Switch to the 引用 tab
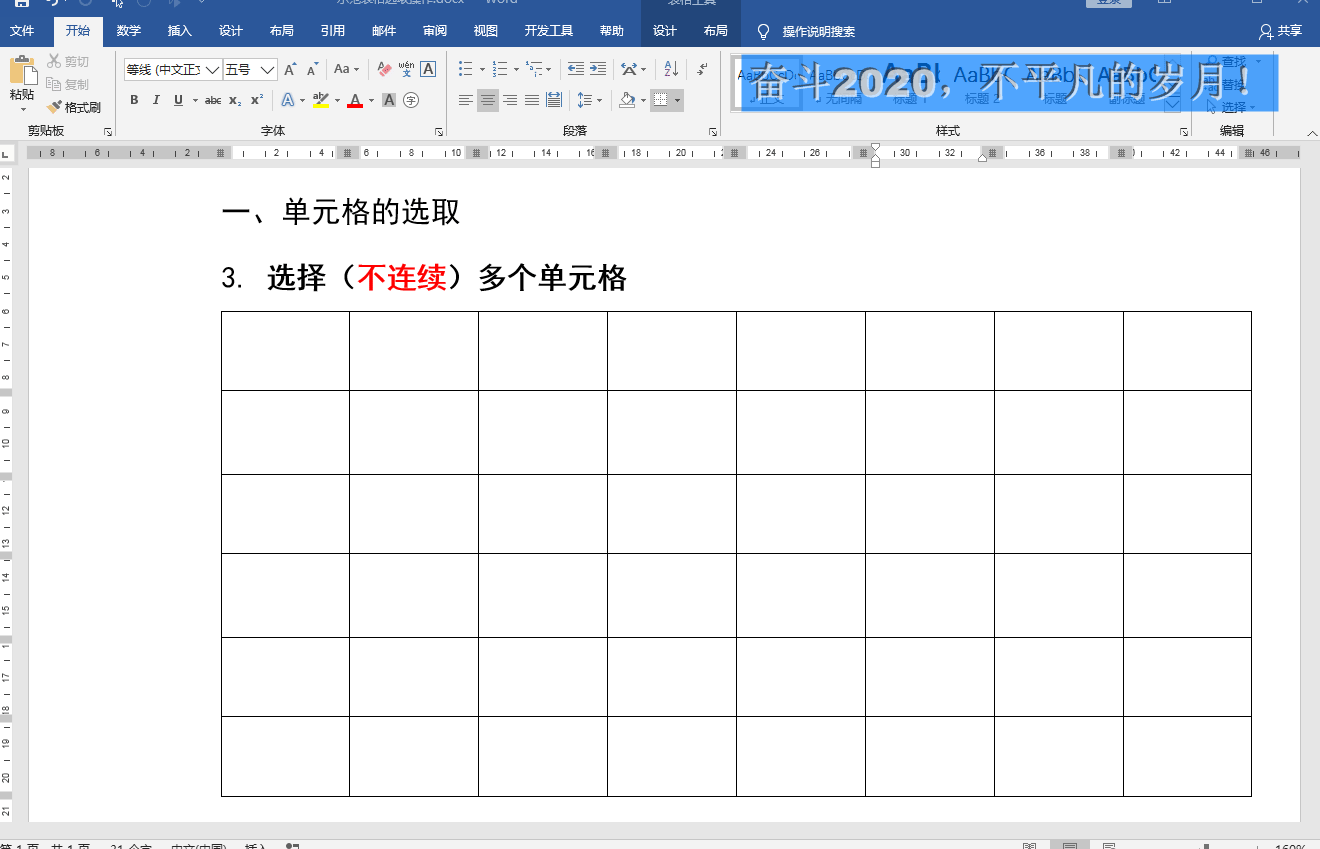Image resolution: width=1320 pixels, height=849 pixels. coord(333,31)
